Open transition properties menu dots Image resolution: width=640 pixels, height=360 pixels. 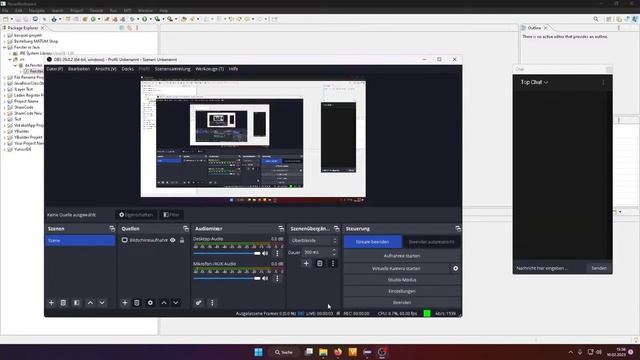[333, 264]
